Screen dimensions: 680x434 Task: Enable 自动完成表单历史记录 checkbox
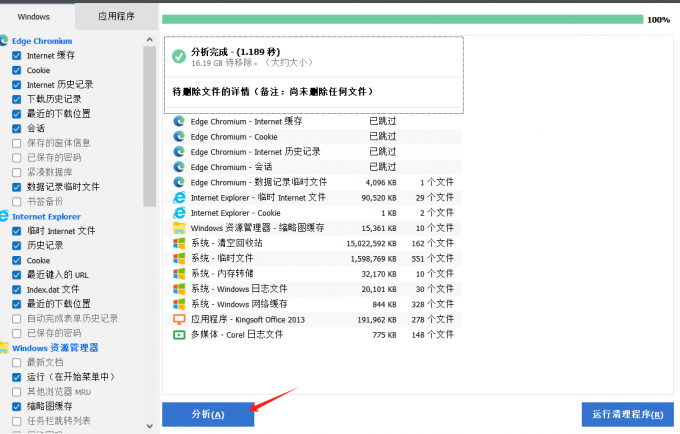tap(16, 319)
